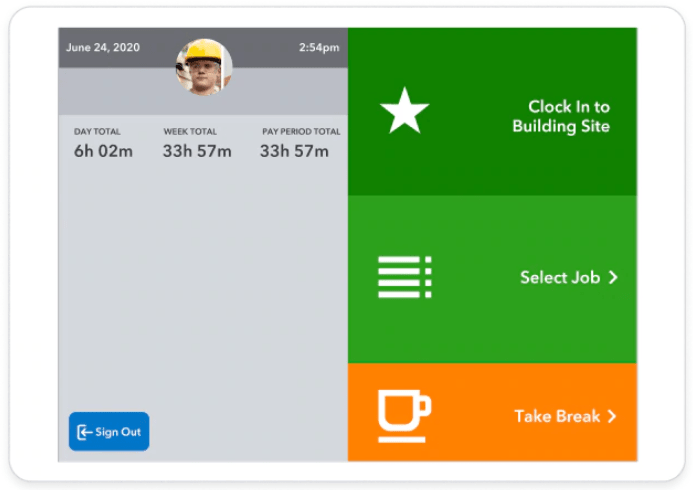This screenshot has height=490, width=693.
Task: Click the chevron next to Select Job
Action: click(613, 277)
